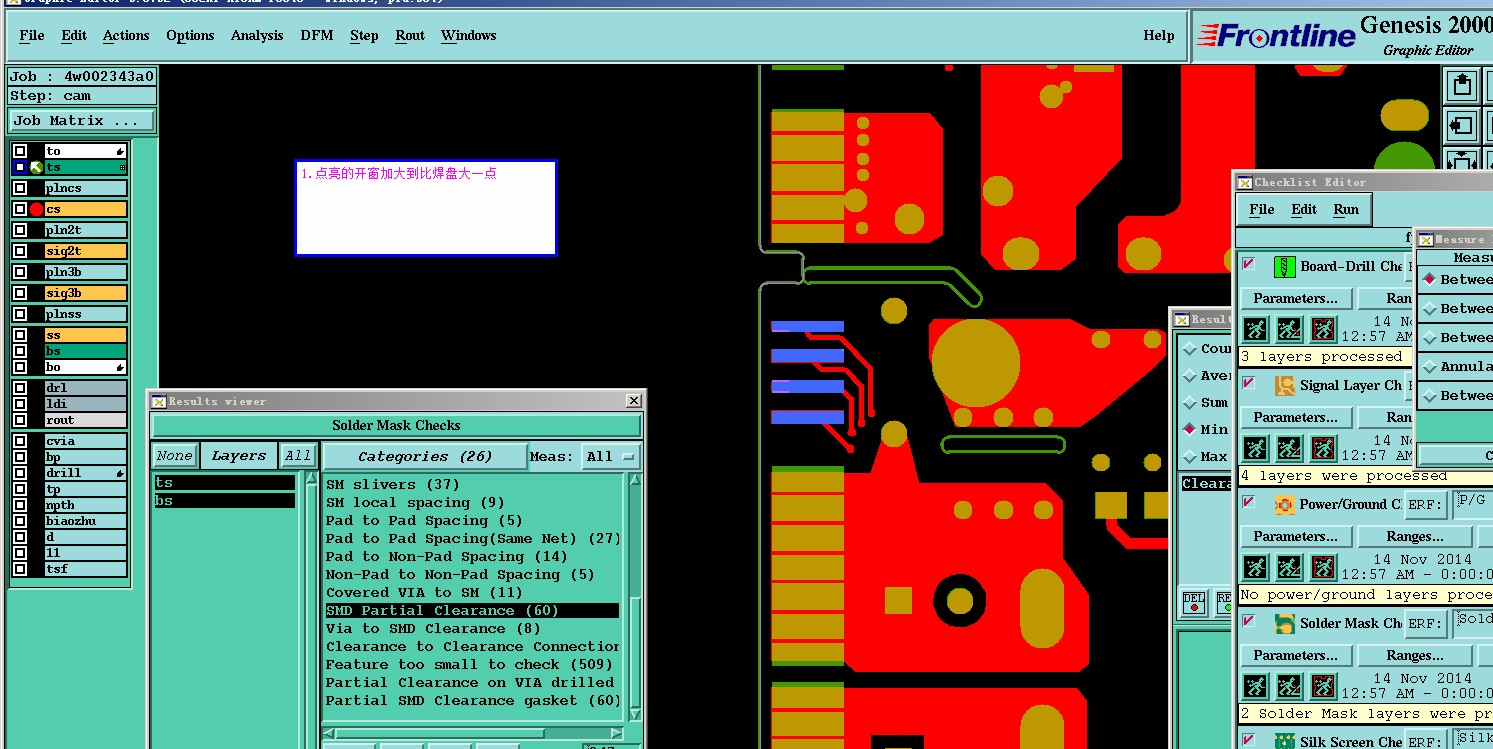Select the sig3b layer name
The width and height of the screenshot is (1493, 749).
coord(86,293)
